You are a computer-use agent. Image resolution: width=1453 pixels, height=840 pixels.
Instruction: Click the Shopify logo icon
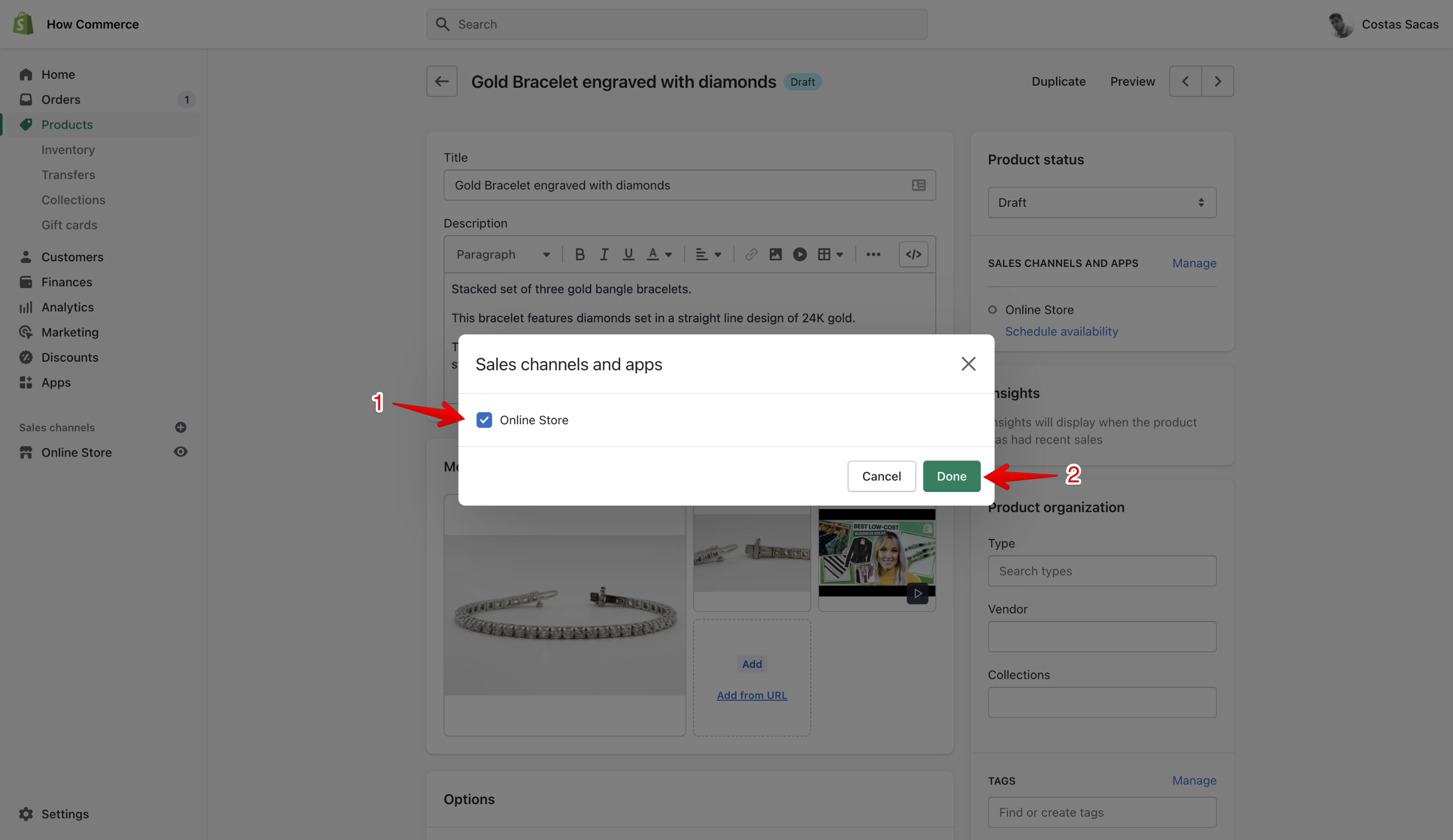[23, 24]
